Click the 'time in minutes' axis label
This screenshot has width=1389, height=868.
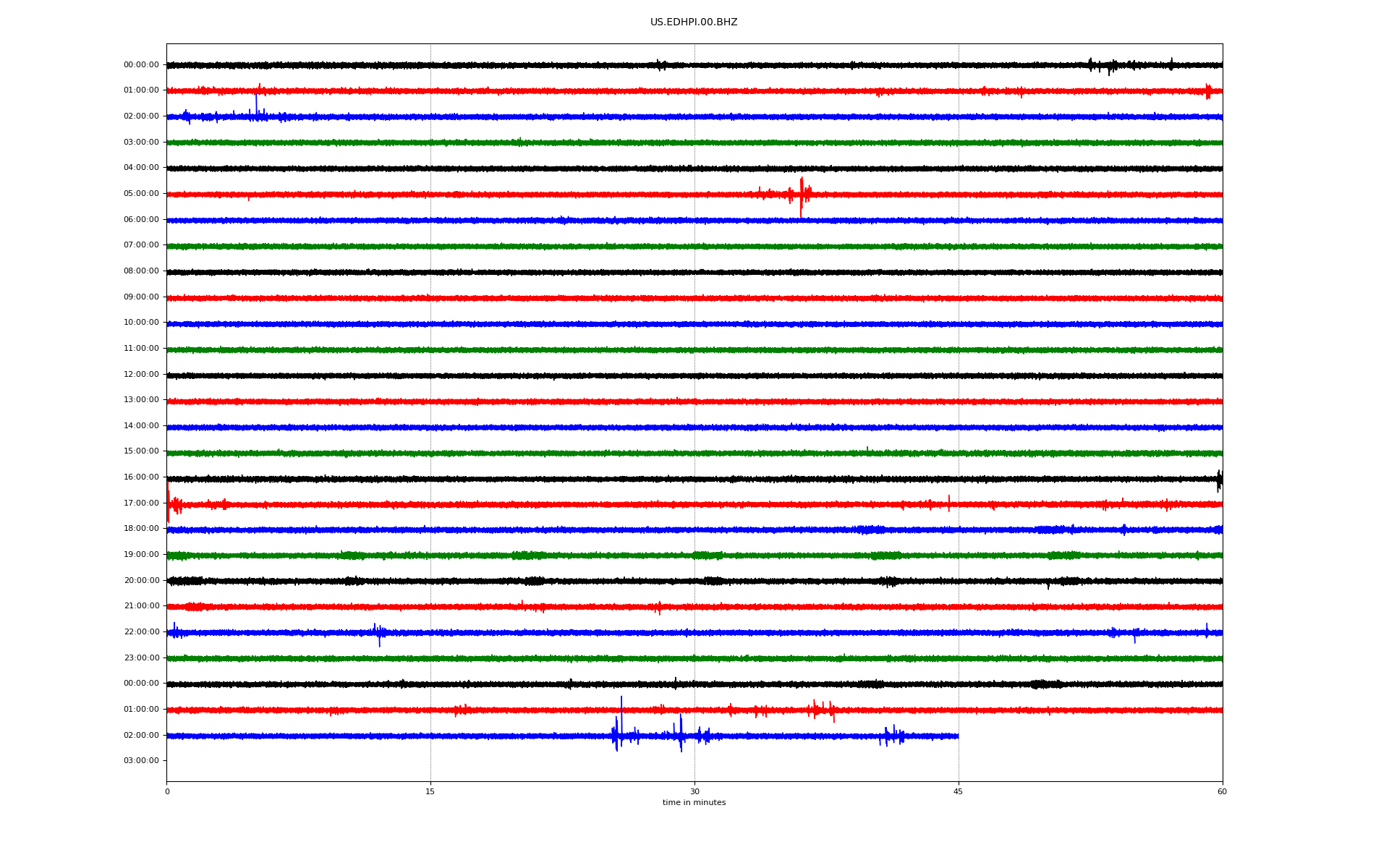693,803
